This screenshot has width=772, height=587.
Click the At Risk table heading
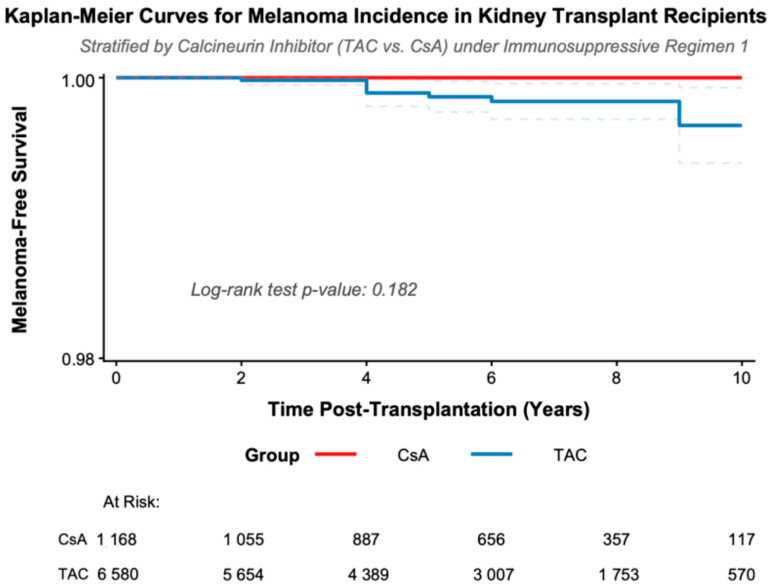tap(131, 502)
